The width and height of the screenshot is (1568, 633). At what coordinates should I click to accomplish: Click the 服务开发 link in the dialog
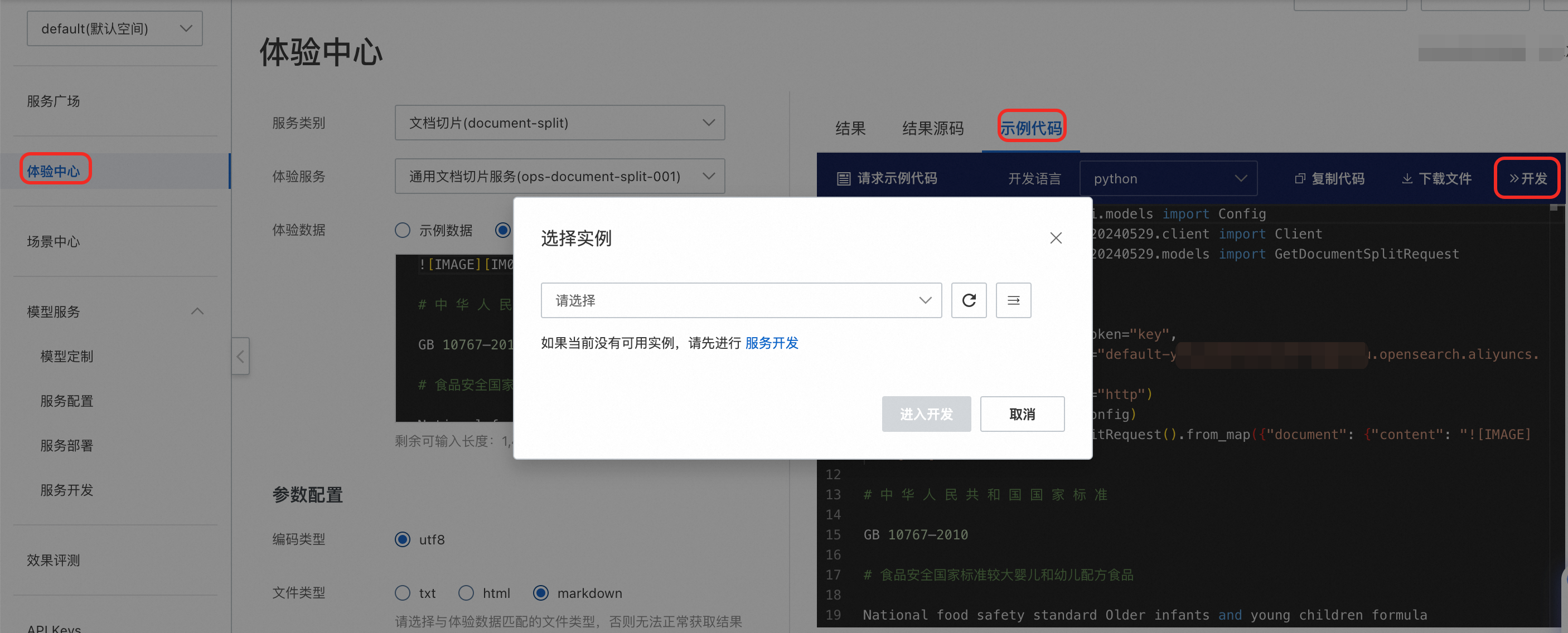click(x=771, y=343)
